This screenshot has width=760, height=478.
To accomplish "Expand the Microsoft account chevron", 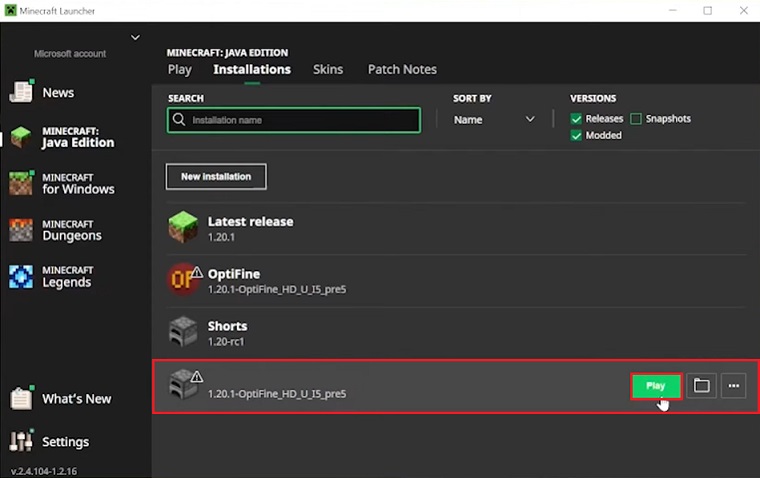I will [x=135, y=38].
